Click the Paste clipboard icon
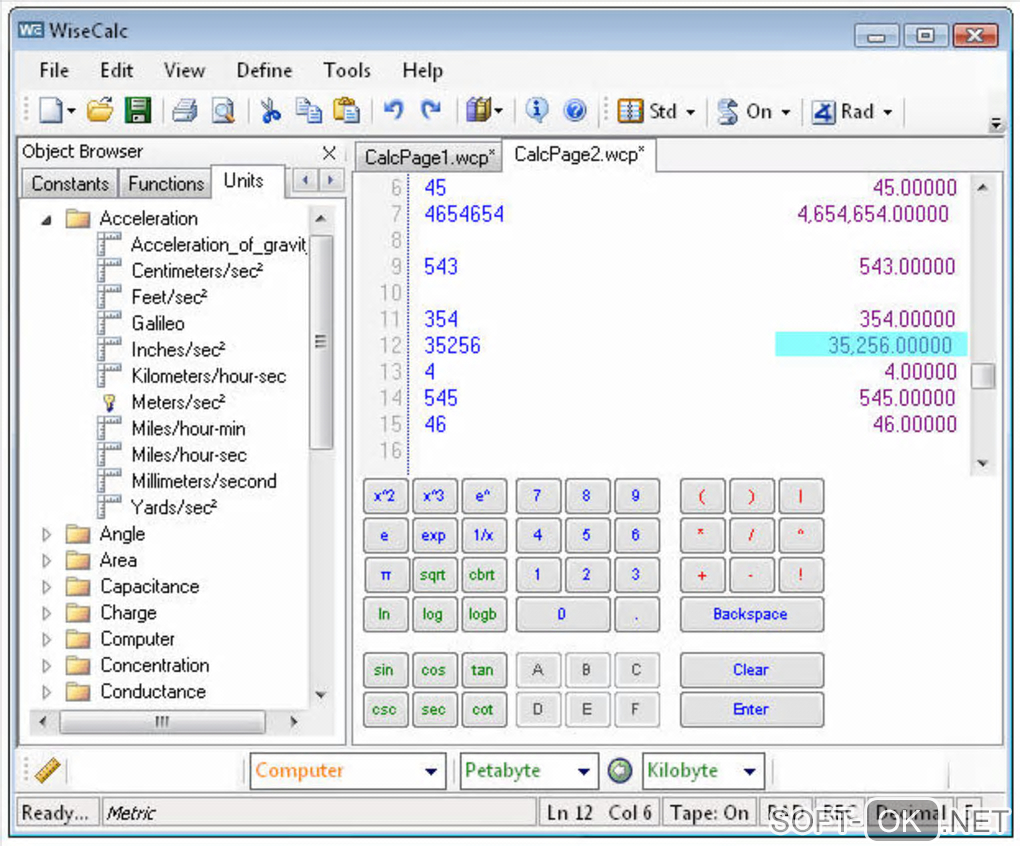The image size is (1020, 846). coord(346,111)
